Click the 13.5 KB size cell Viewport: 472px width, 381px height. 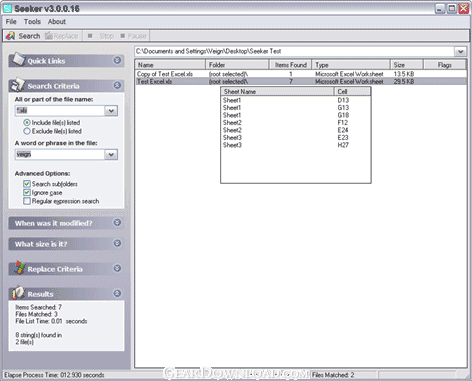point(404,74)
